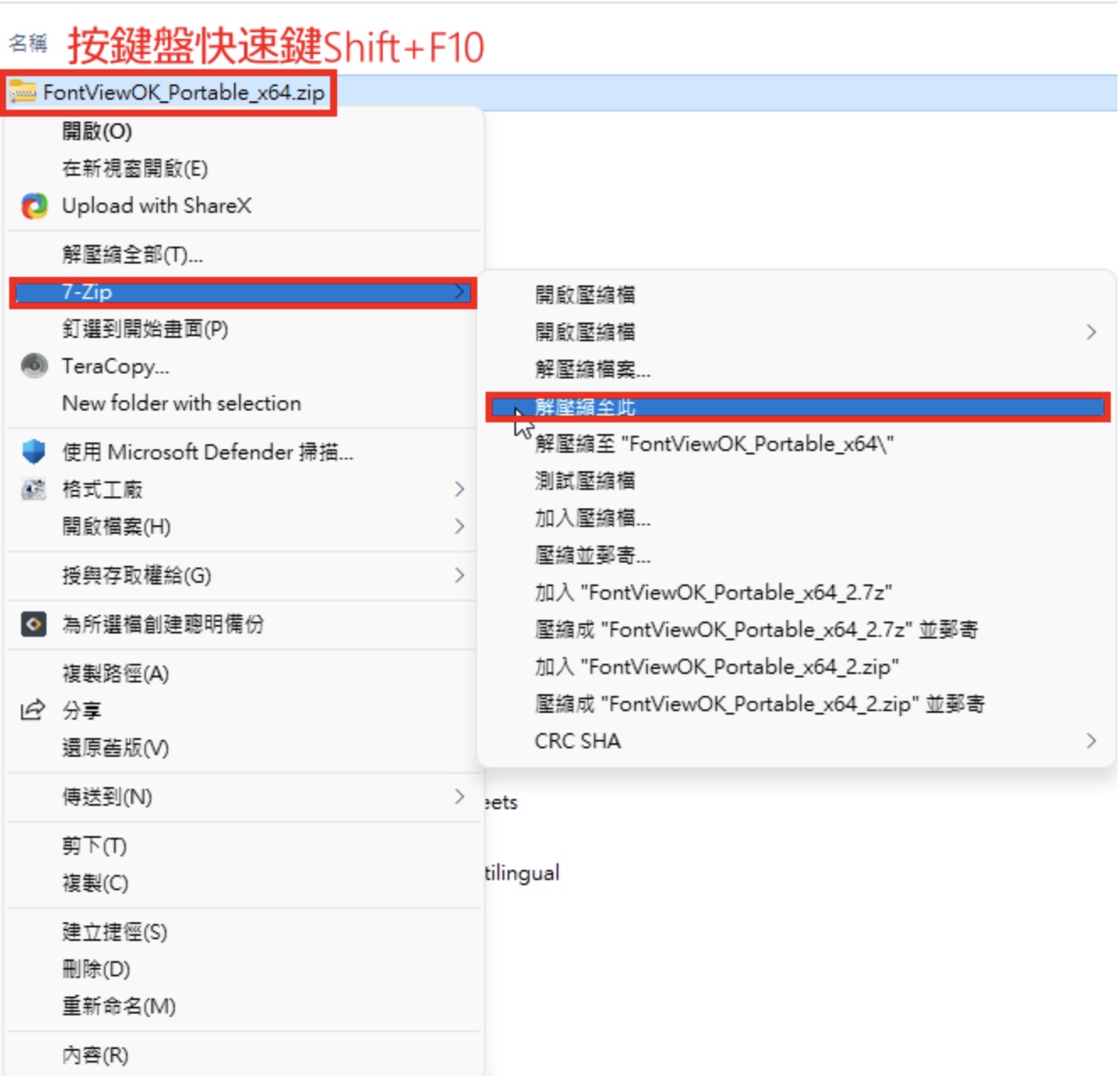
Task: Choose 刪除(D) from the menu
Action: click(x=244, y=970)
